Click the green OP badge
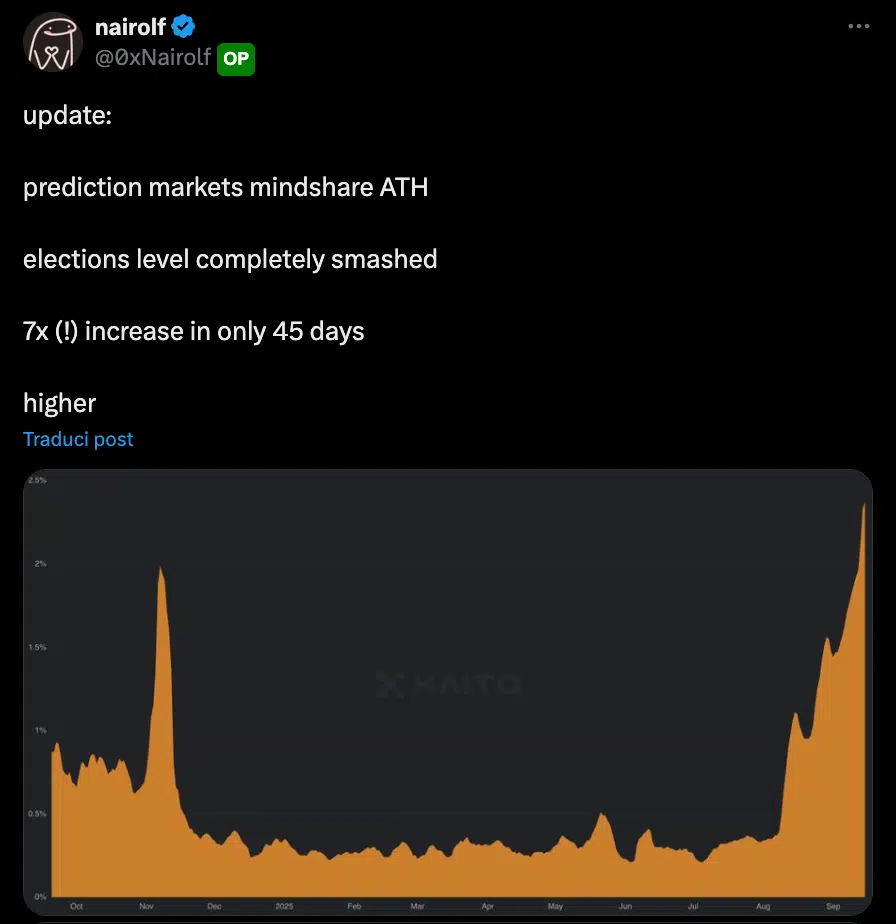The width and height of the screenshot is (896, 924). (x=236, y=59)
